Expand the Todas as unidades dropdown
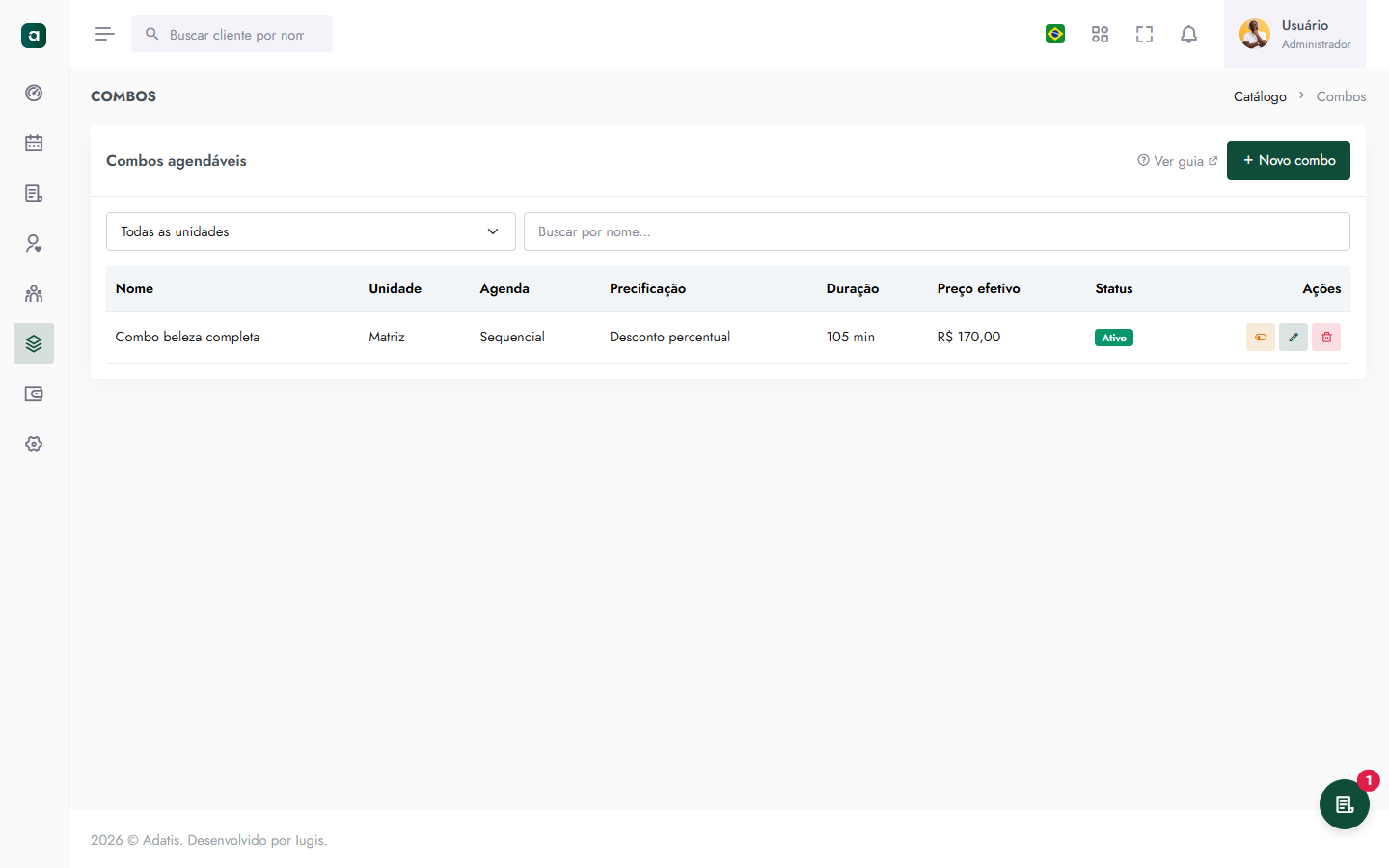 tap(311, 231)
